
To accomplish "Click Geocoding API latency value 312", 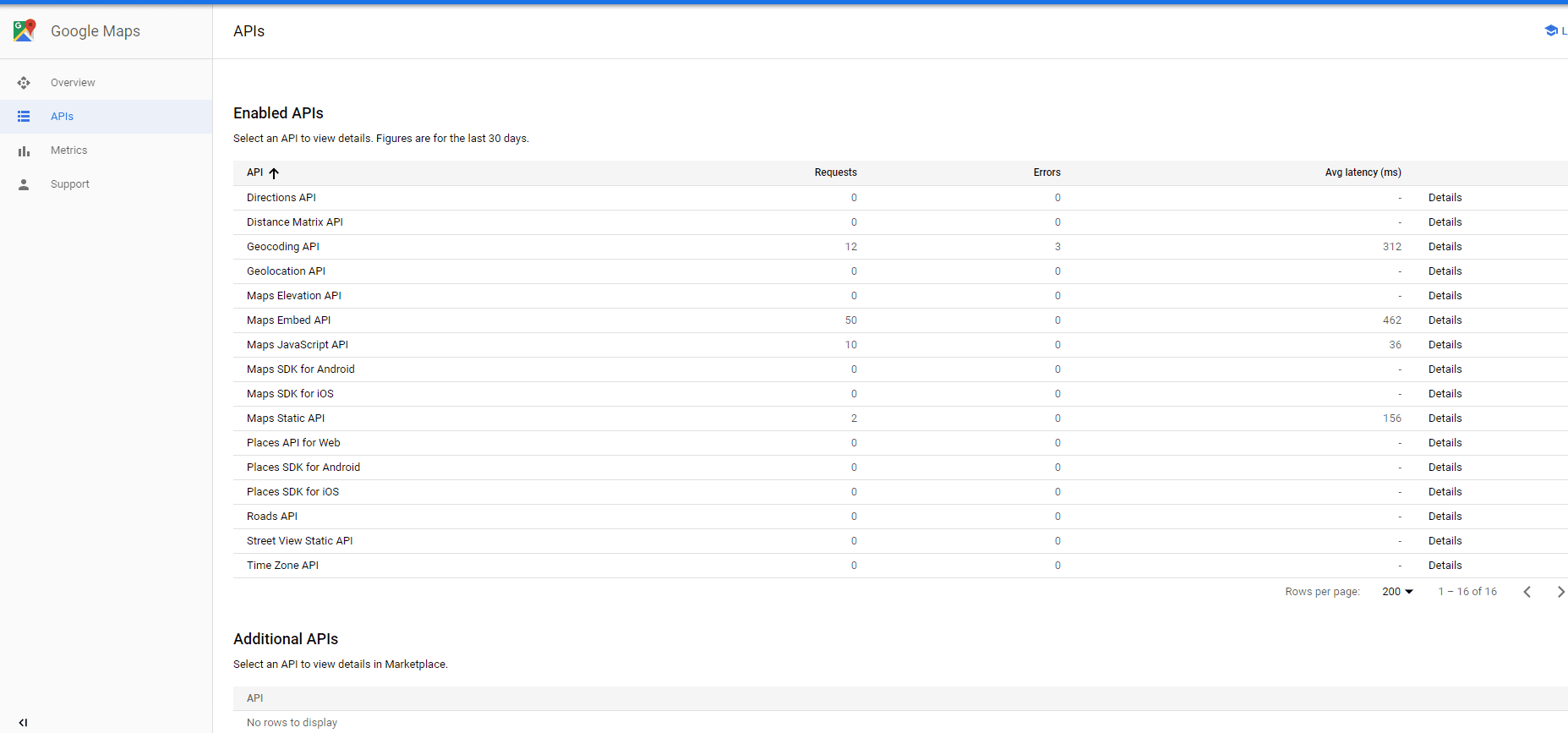I will click(1391, 247).
